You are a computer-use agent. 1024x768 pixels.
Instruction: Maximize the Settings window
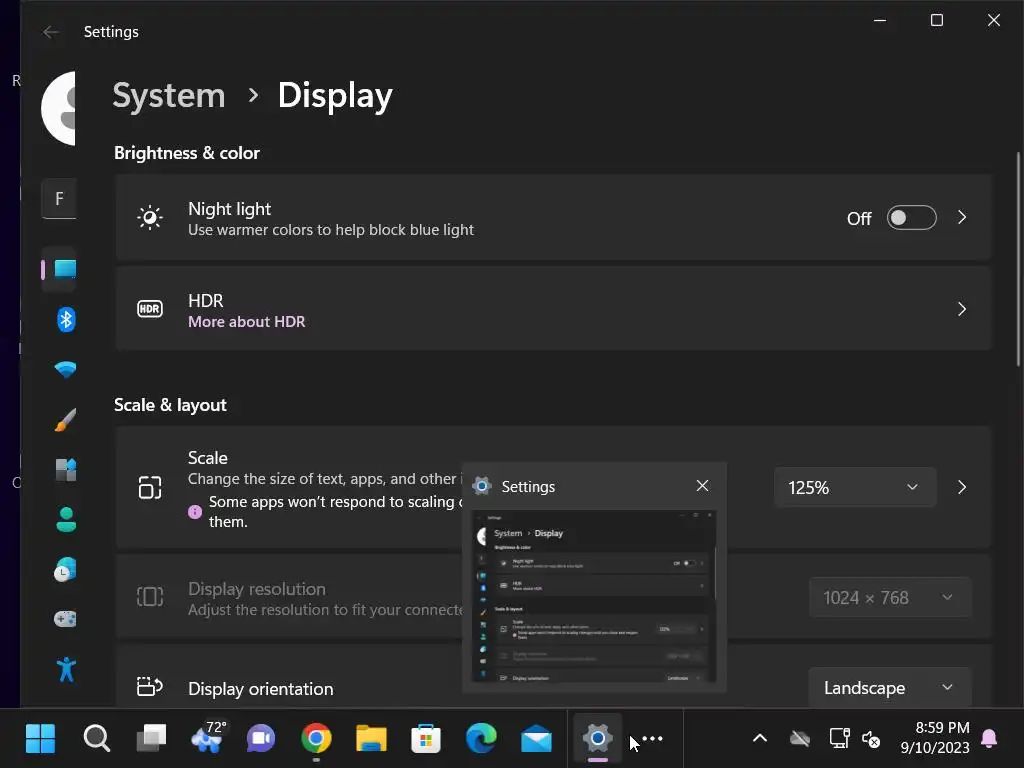point(937,20)
